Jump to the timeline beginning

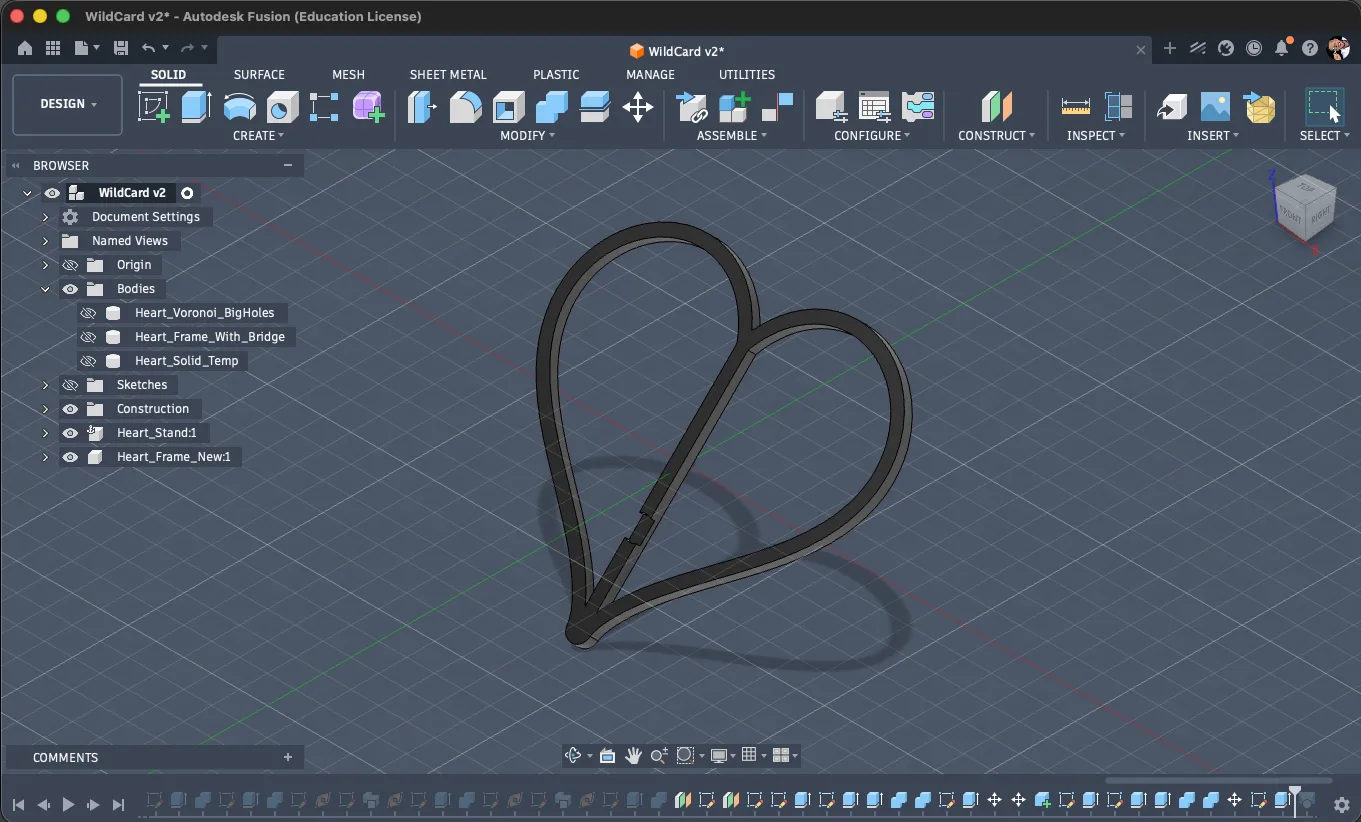(x=18, y=804)
